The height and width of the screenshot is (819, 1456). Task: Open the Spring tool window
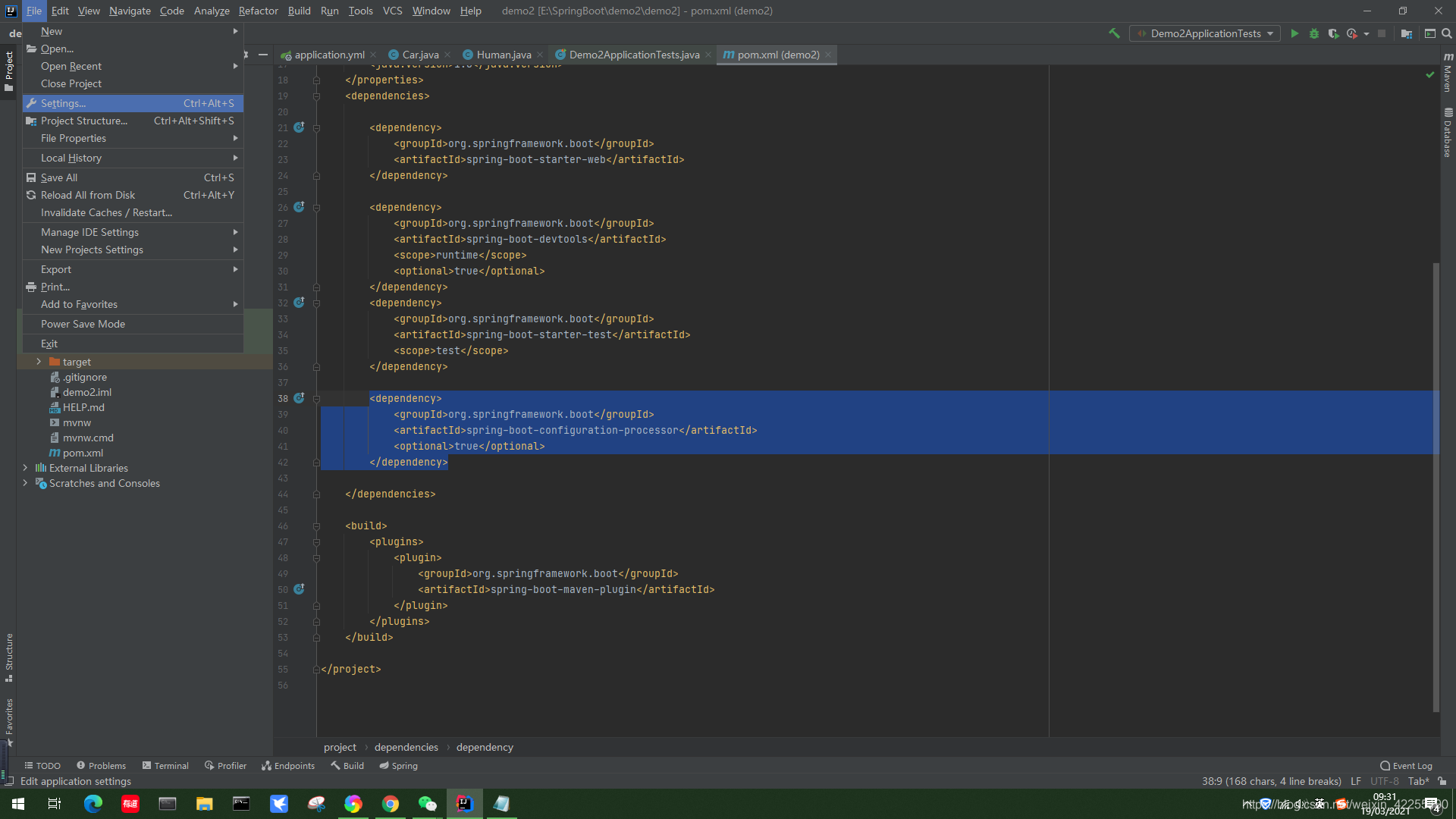click(399, 766)
